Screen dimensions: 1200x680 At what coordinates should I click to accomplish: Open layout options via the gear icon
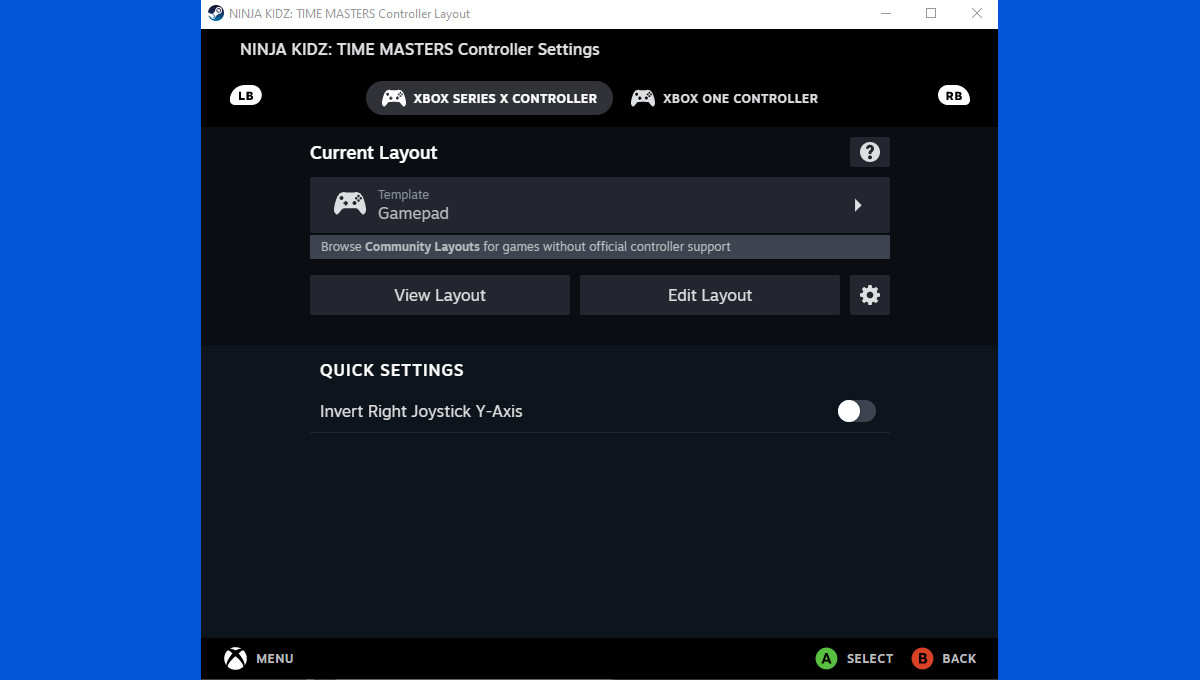tap(869, 295)
